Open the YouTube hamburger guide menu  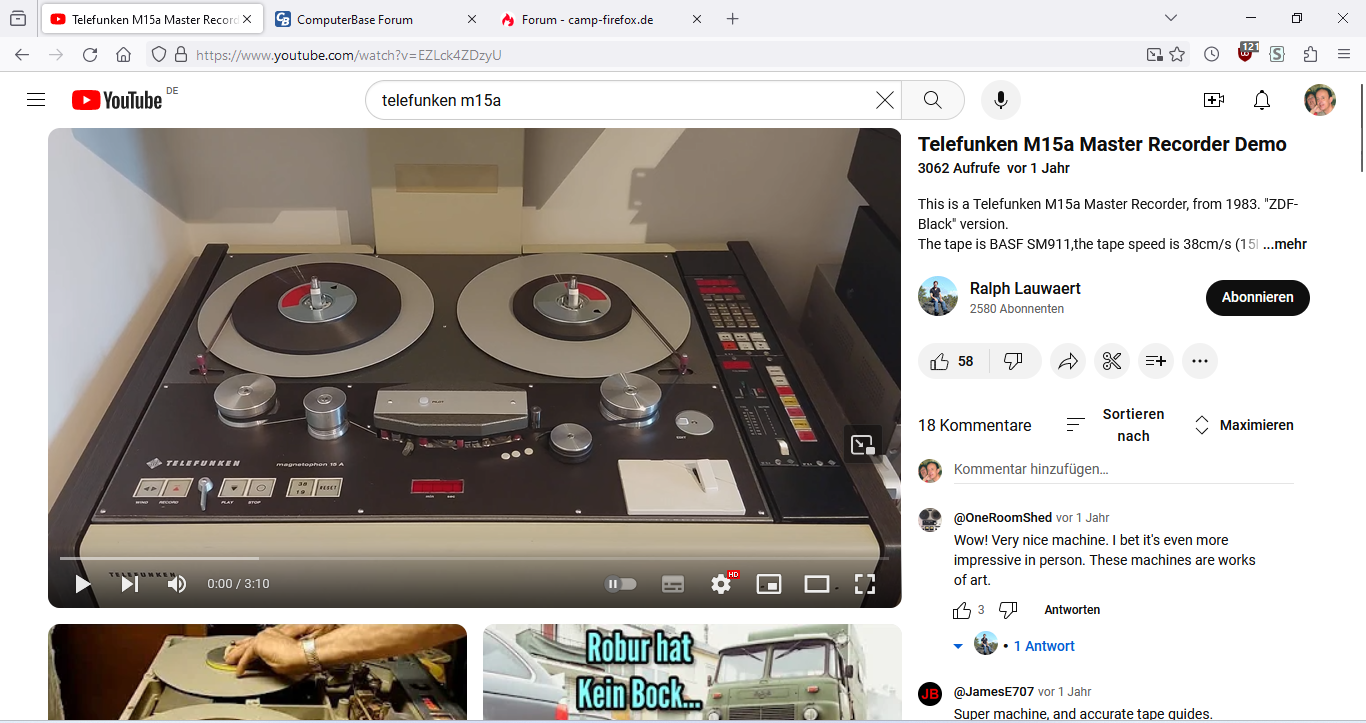[36, 100]
